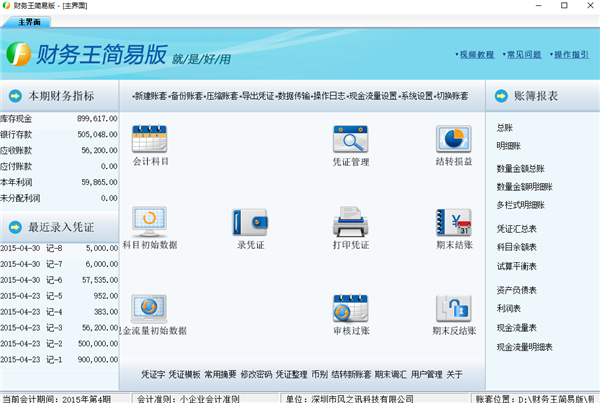Click arrow icon beside 本期财务指标
The height and width of the screenshot is (403, 600).
pyautogui.click(x=15, y=96)
